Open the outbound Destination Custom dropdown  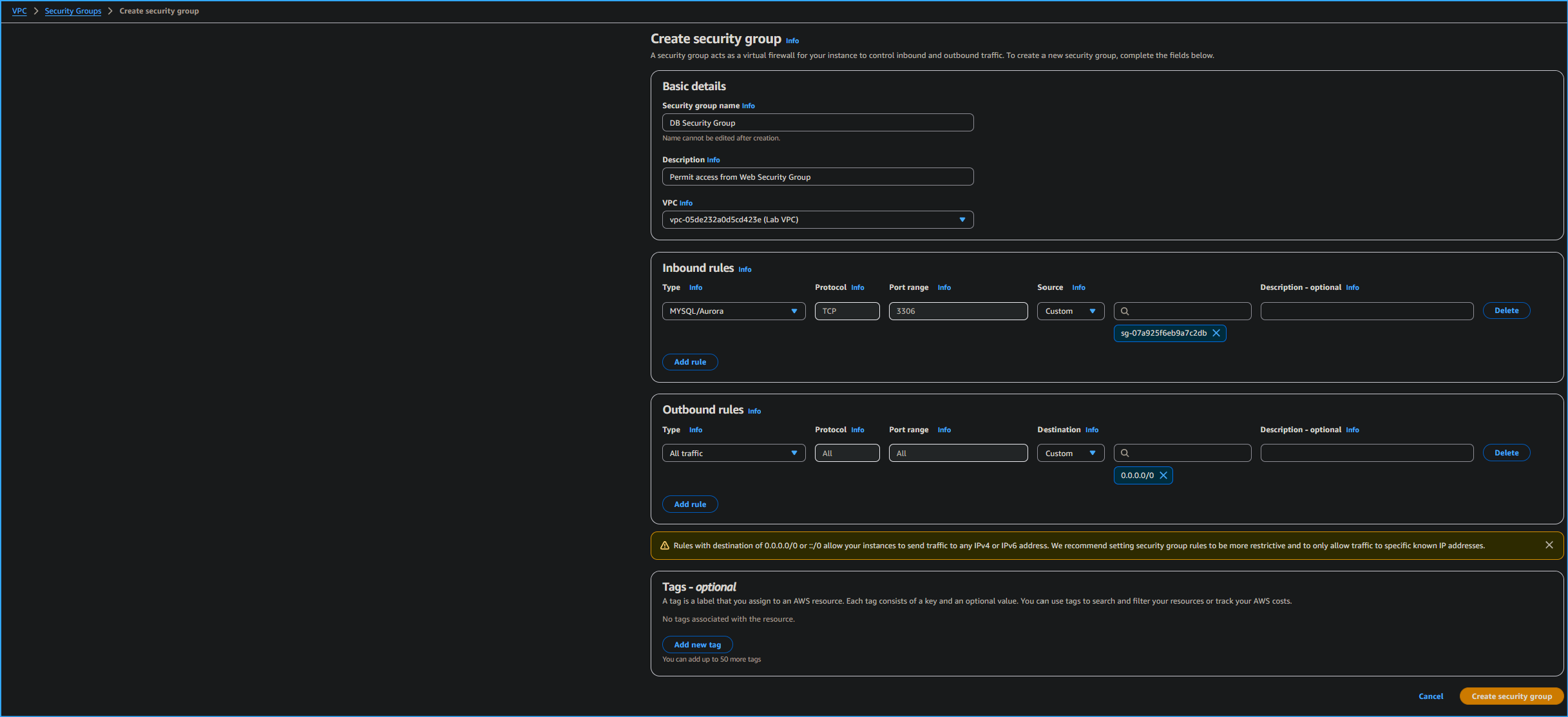coord(1070,453)
